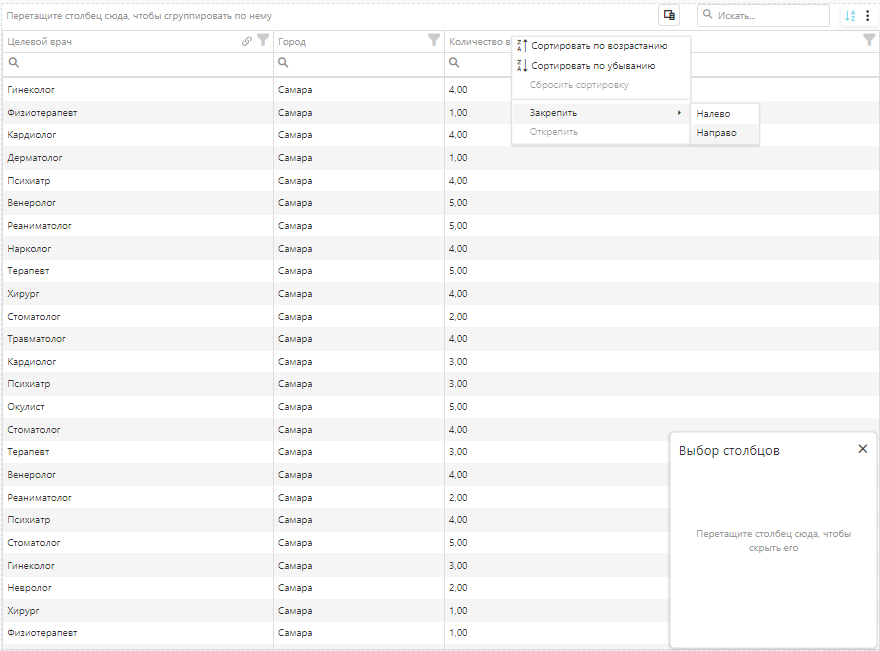Select Сортировать по возрастанию
This screenshot has height=651, width=880.
point(599,46)
